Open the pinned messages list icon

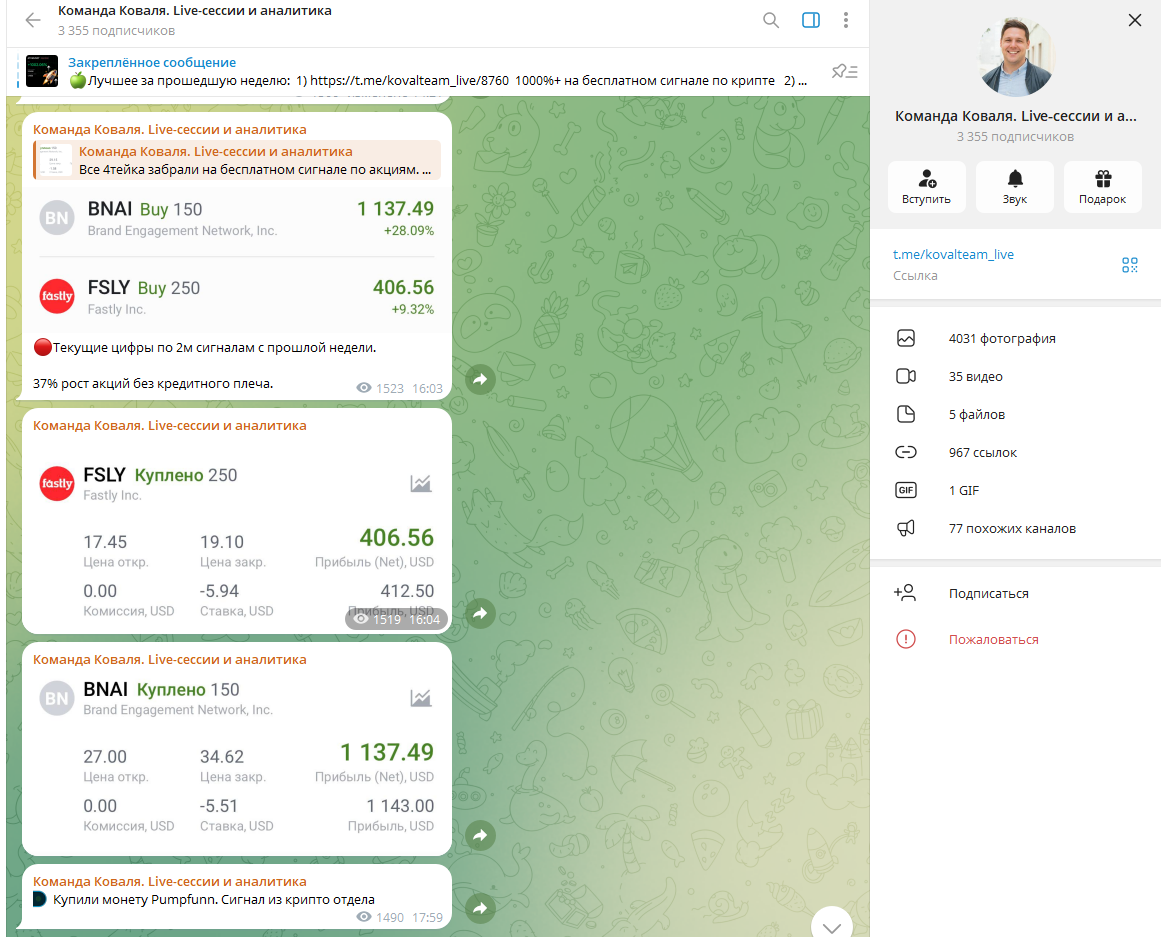[844, 71]
